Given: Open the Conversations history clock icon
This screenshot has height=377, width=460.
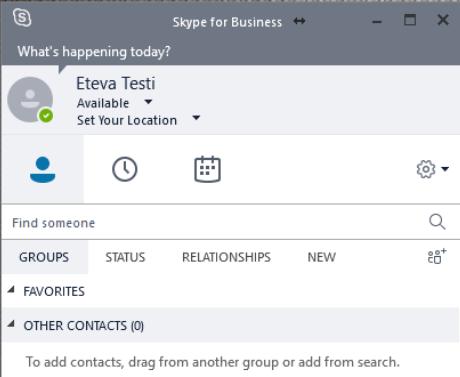Looking at the screenshot, I should [124, 169].
